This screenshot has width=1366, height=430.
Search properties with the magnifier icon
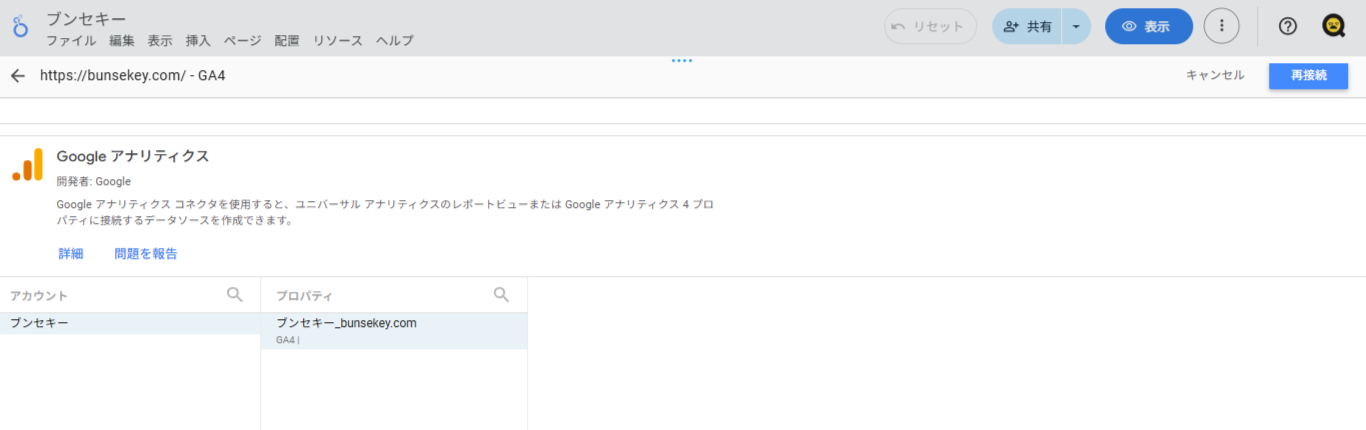tap(502, 294)
